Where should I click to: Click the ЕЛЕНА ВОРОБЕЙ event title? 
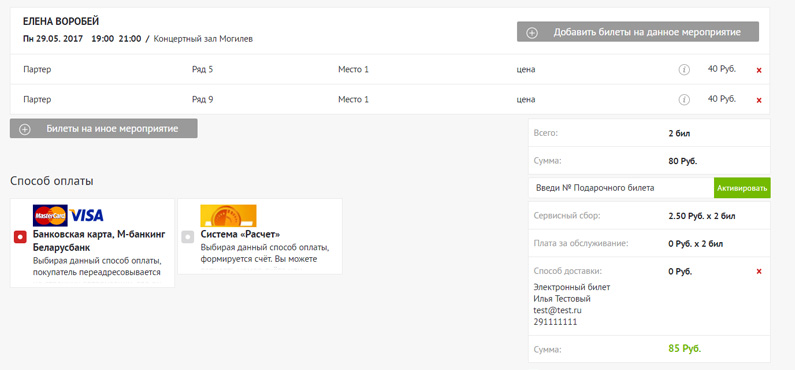61,21
